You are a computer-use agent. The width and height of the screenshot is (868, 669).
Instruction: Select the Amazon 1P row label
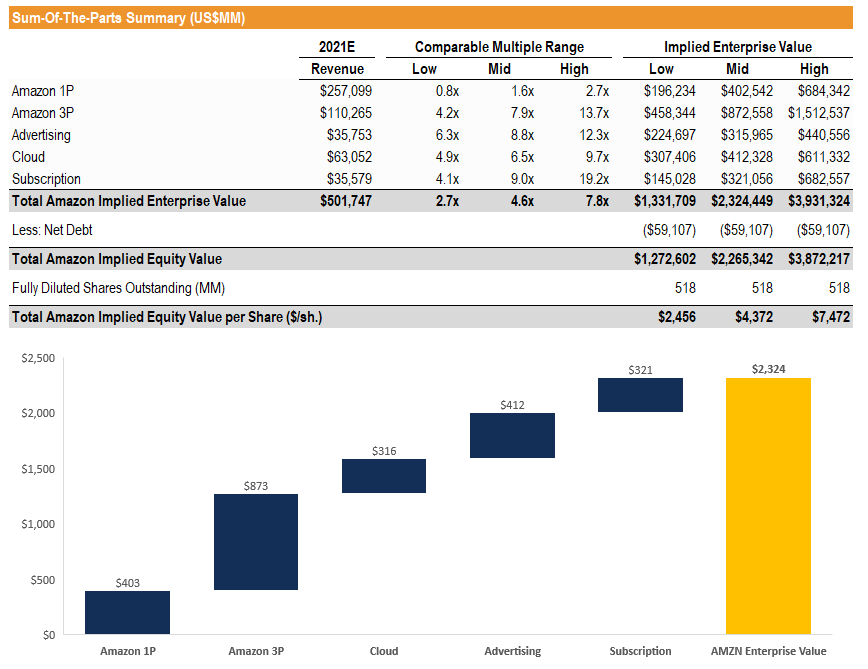click(43, 91)
